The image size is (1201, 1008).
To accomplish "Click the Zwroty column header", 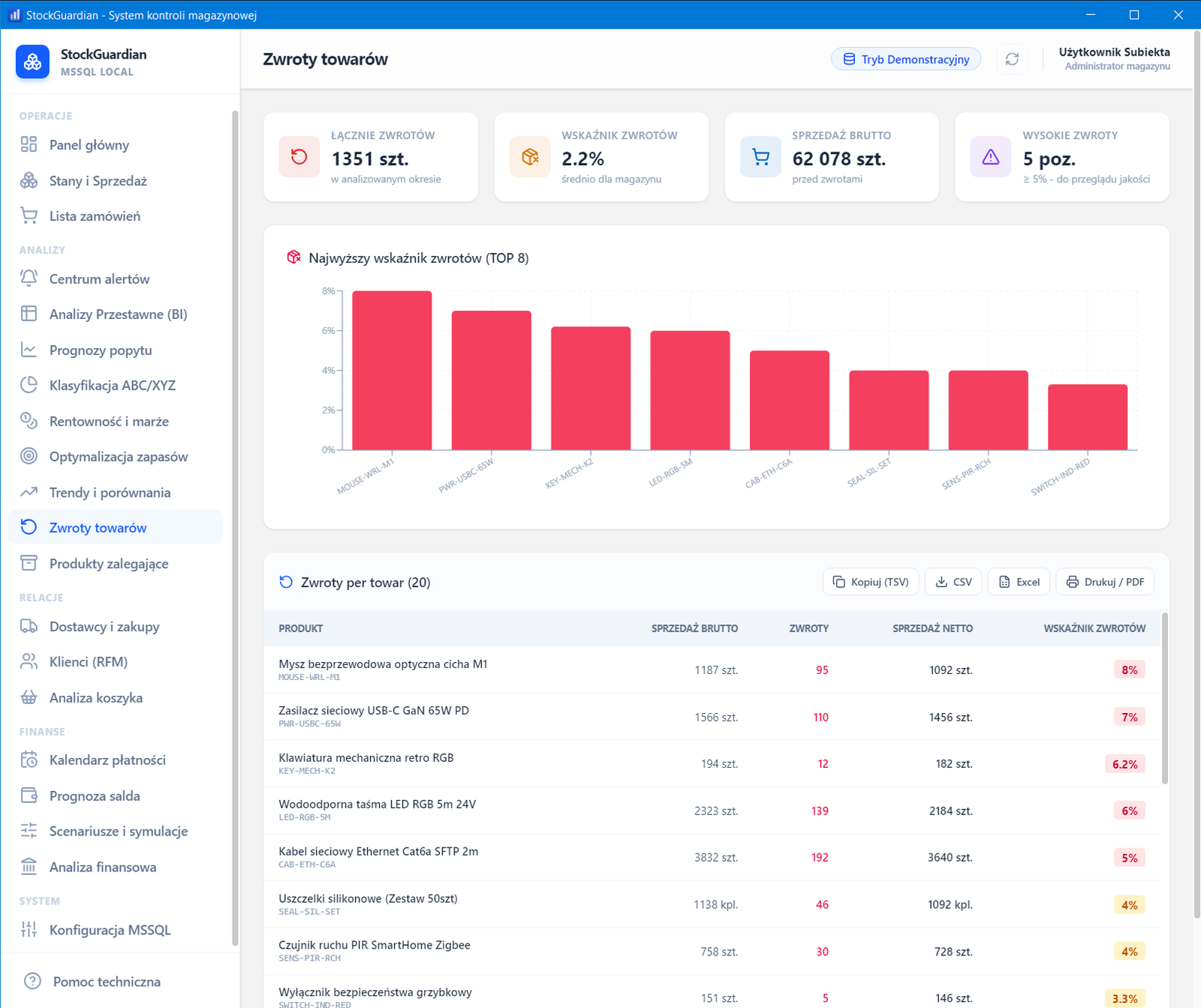I will [x=809, y=628].
